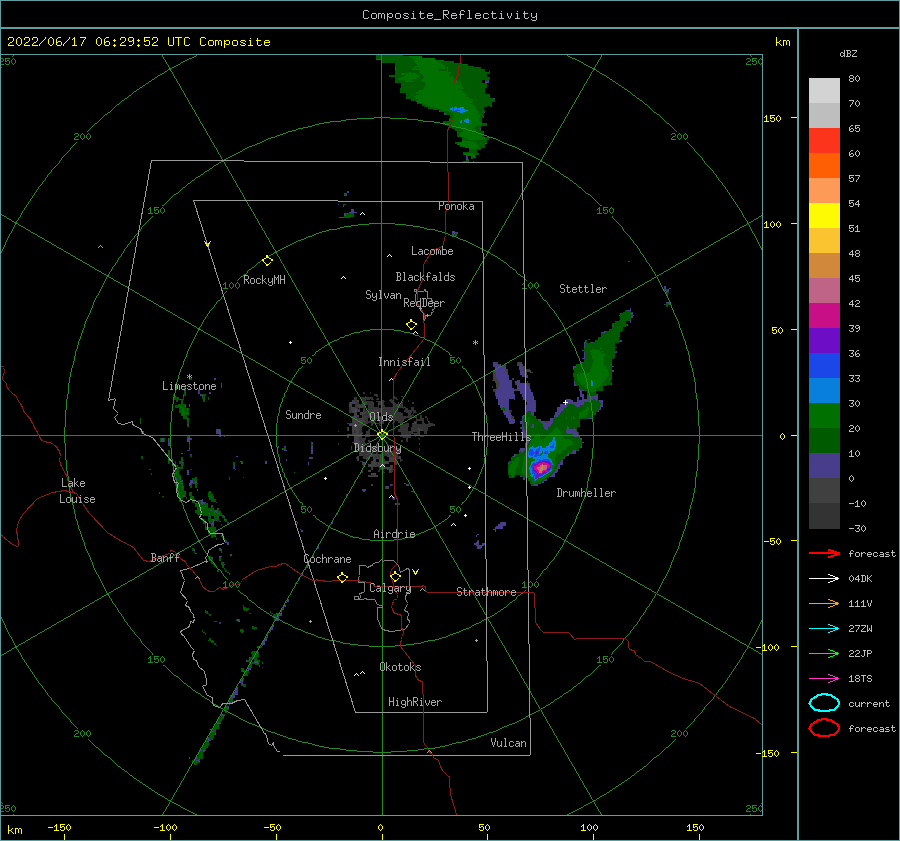Click the Strathmore label
900x841 pixels.
(486, 592)
